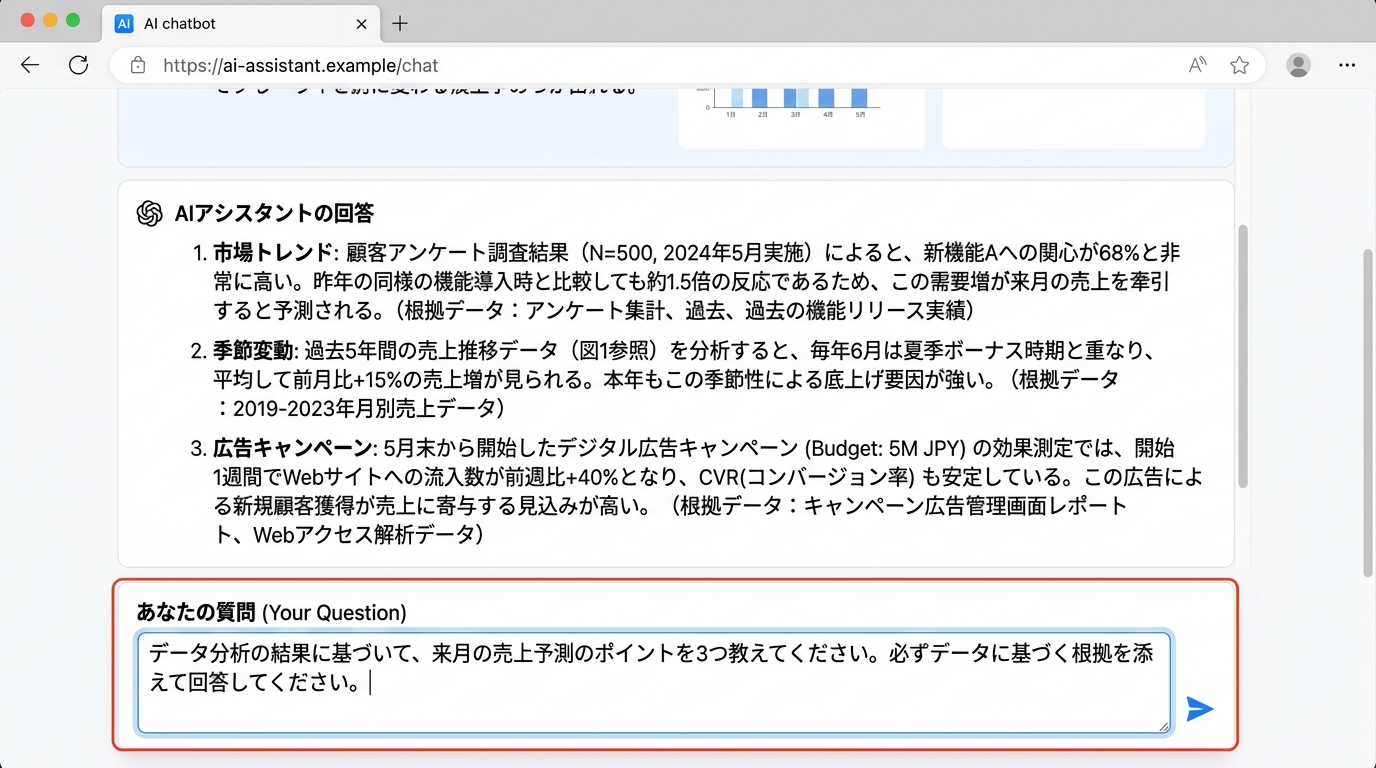This screenshot has height=768, width=1376.
Task: View site information via the lock icon
Action: pos(138,65)
